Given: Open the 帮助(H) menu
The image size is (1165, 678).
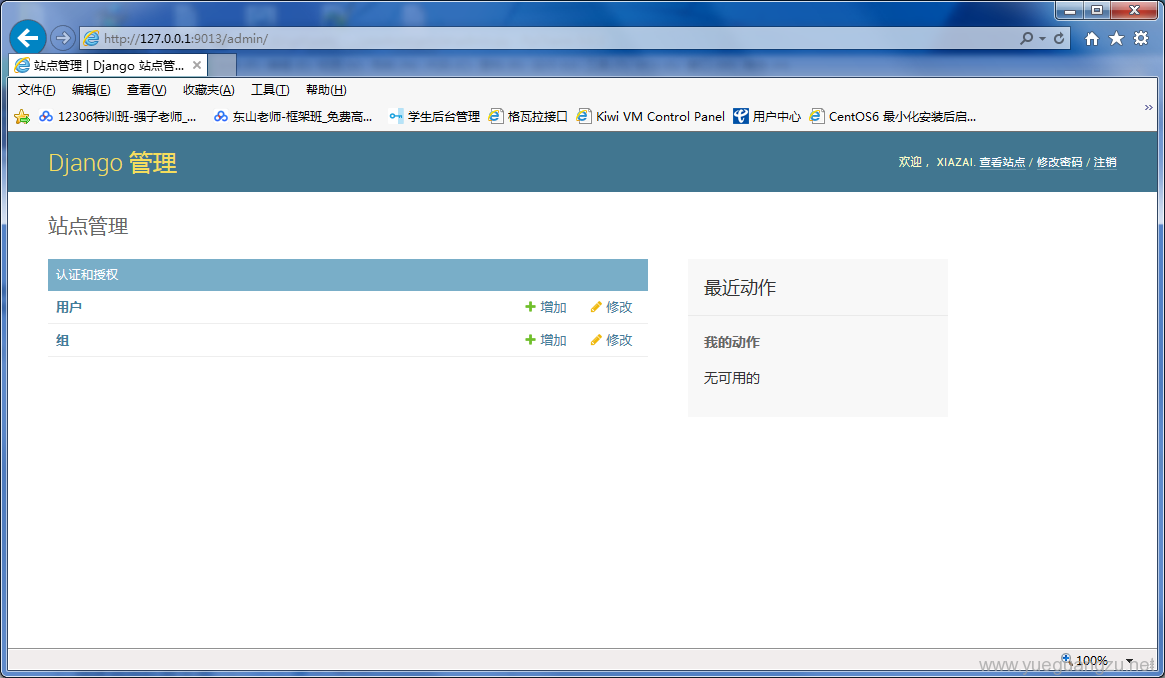Looking at the screenshot, I should point(326,90).
